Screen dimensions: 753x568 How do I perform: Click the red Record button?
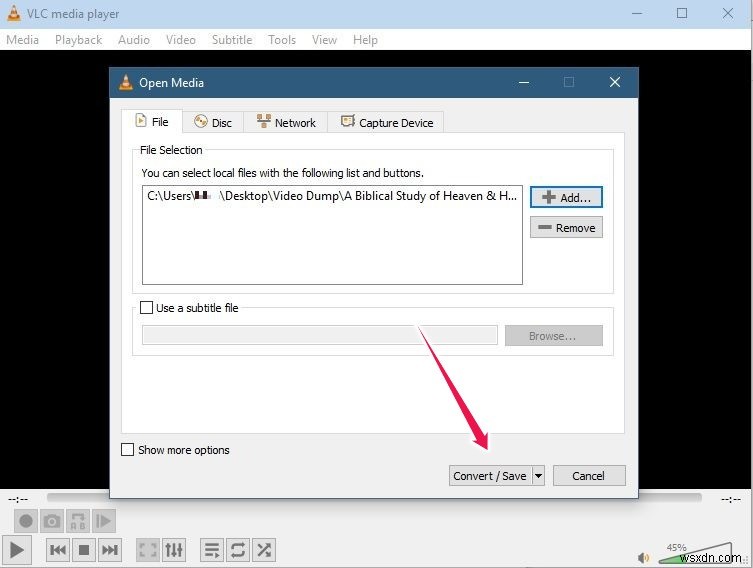[26, 521]
